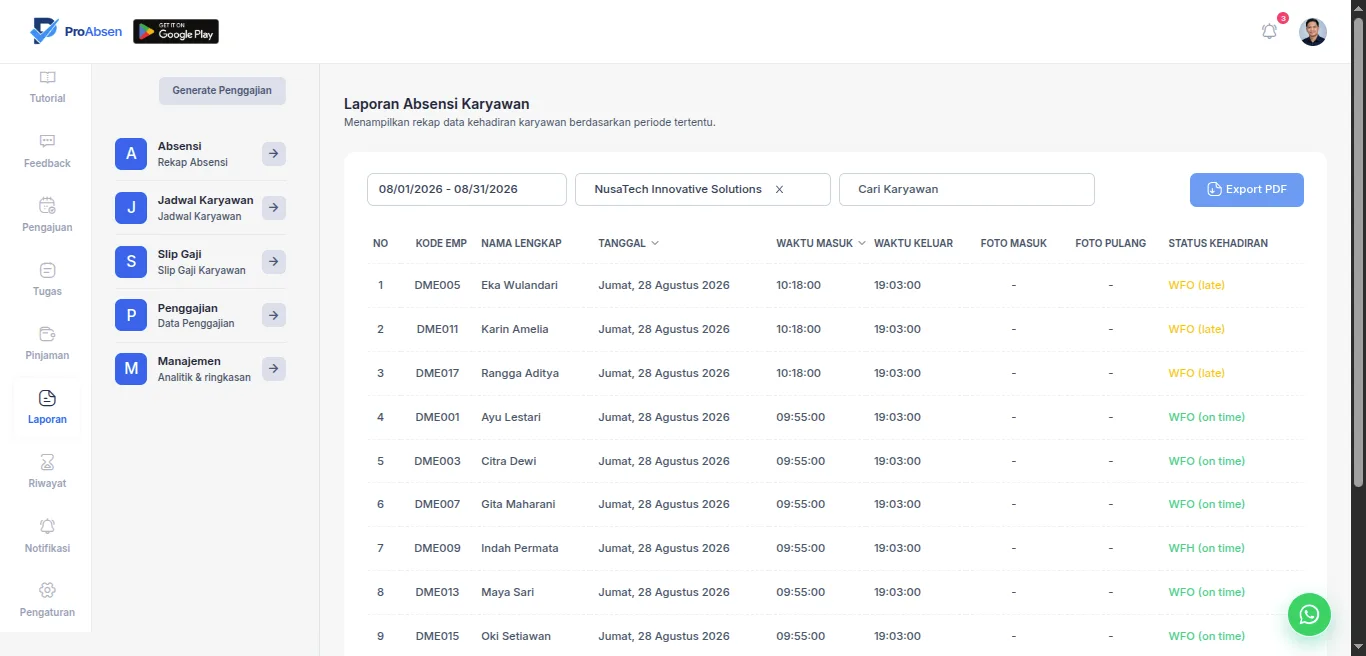Open the Penggajian arrow button
The height and width of the screenshot is (656, 1366).
(274, 315)
